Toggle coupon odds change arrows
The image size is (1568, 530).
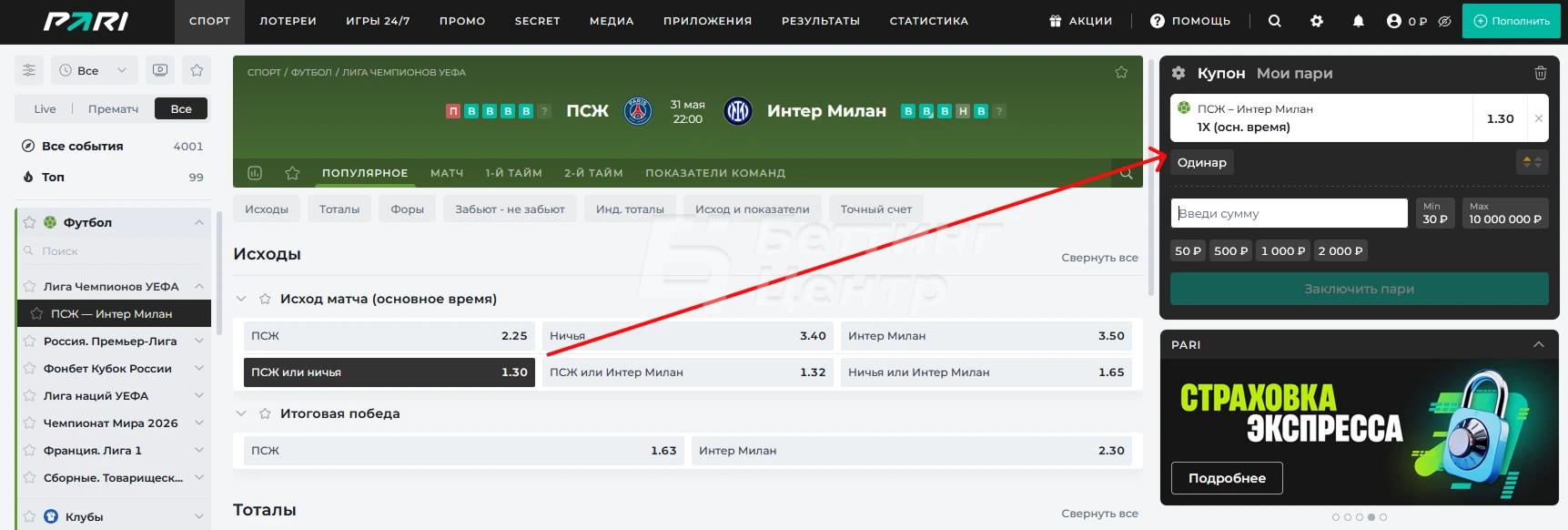point(1533,162)
